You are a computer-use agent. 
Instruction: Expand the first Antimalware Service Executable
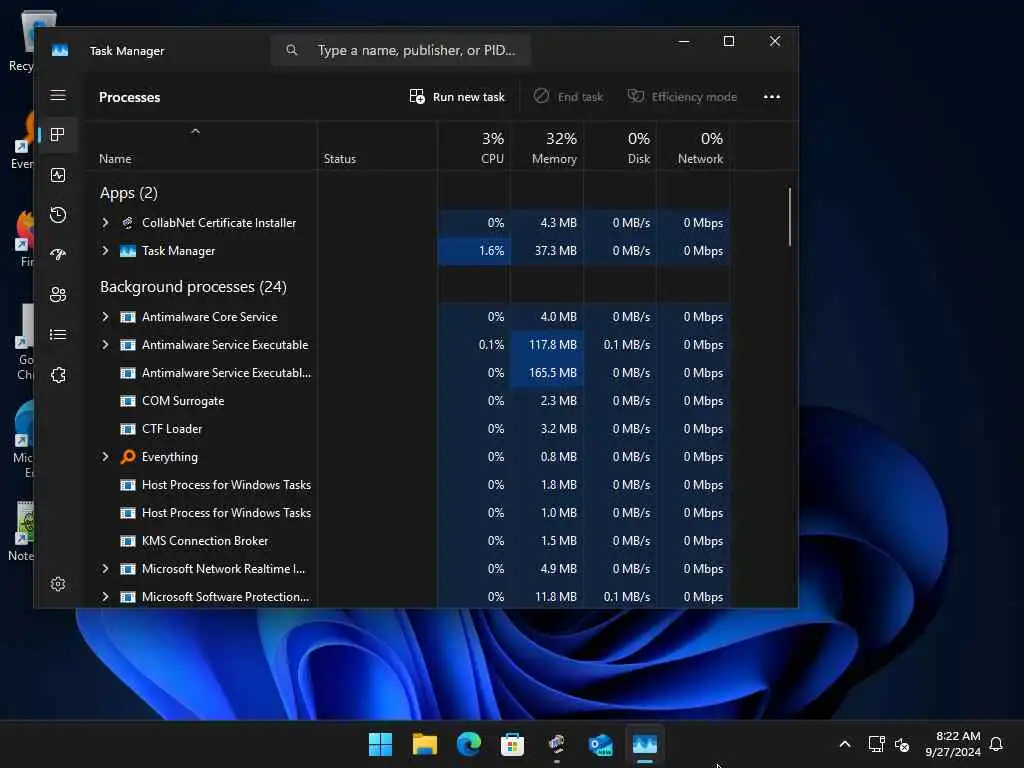105,345
